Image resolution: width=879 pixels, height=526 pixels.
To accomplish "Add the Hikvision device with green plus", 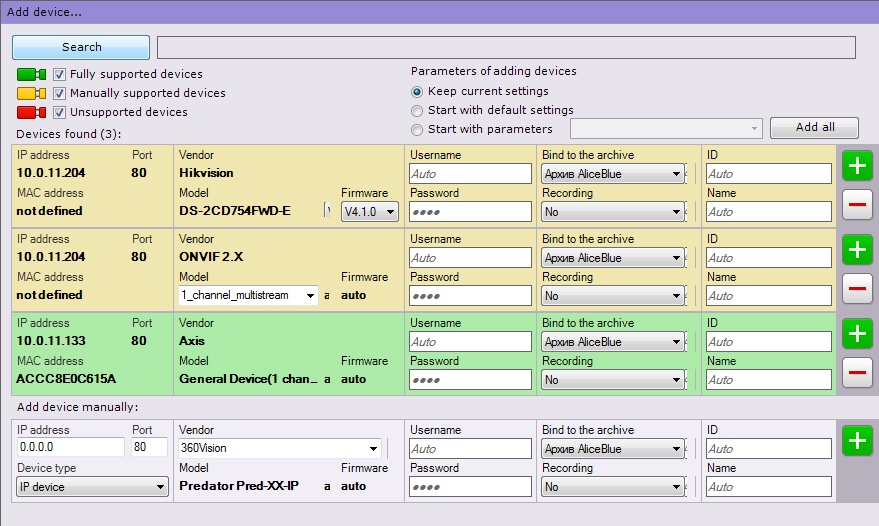I will point(857,166).
